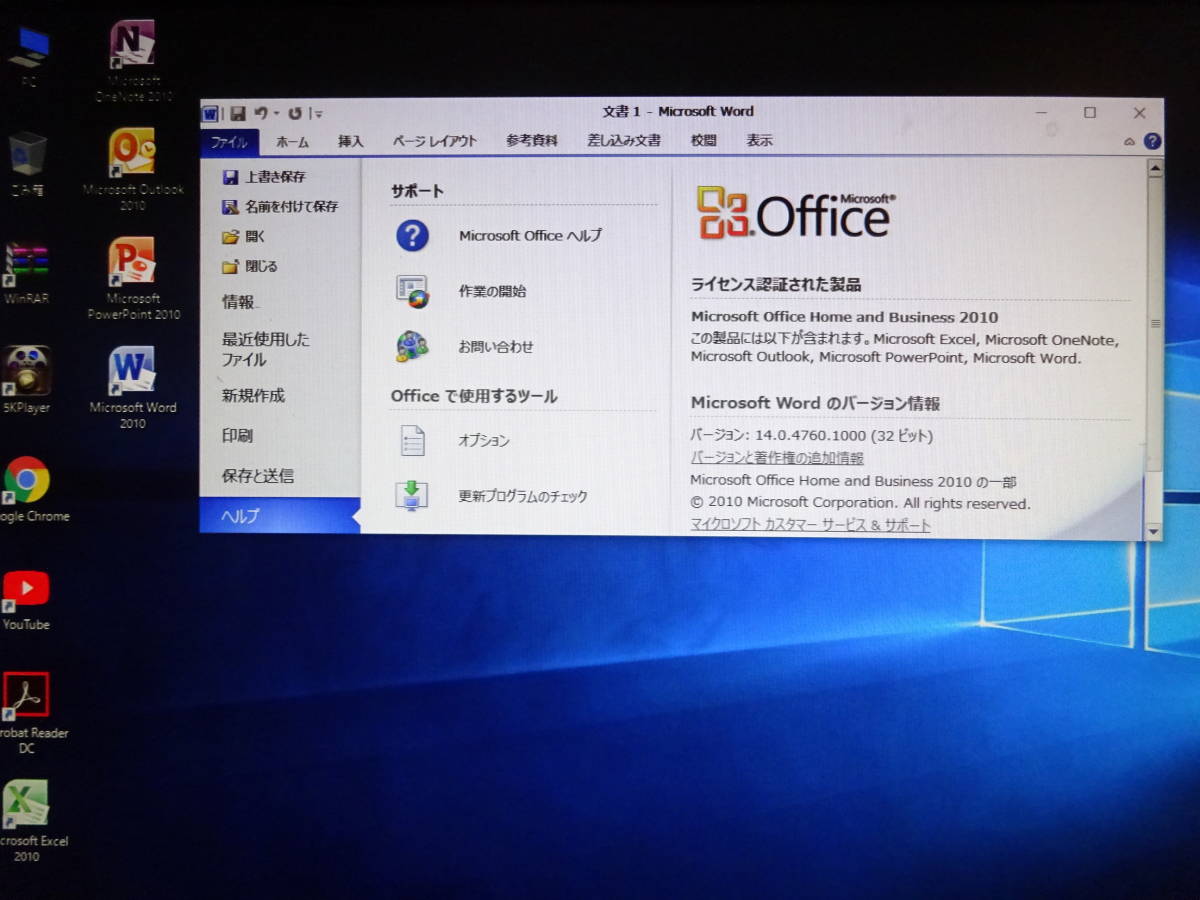The image size is (1200, 900).
Task: Open the 校閲 tab
Action: [704, 141]
